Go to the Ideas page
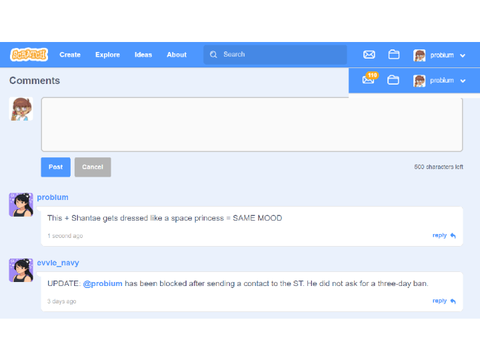480x360 pixels. coord(143,55)
